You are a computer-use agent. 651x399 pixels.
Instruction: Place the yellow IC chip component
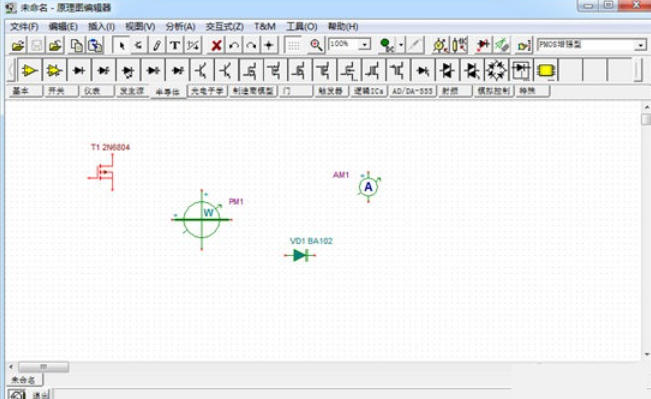pos(546,70)
